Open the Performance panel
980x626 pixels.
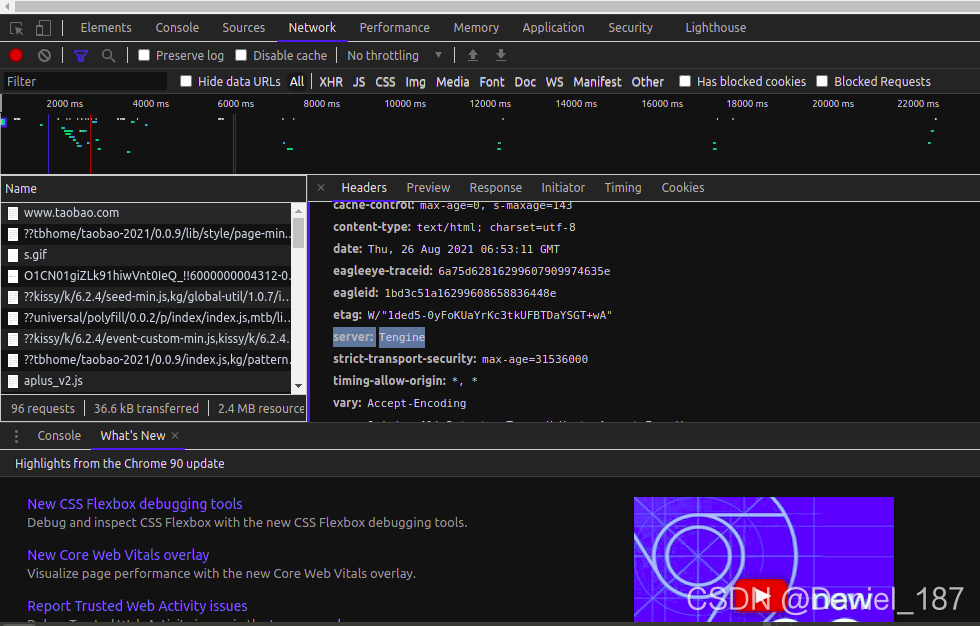pyautogui.click(x=394, y=27)
